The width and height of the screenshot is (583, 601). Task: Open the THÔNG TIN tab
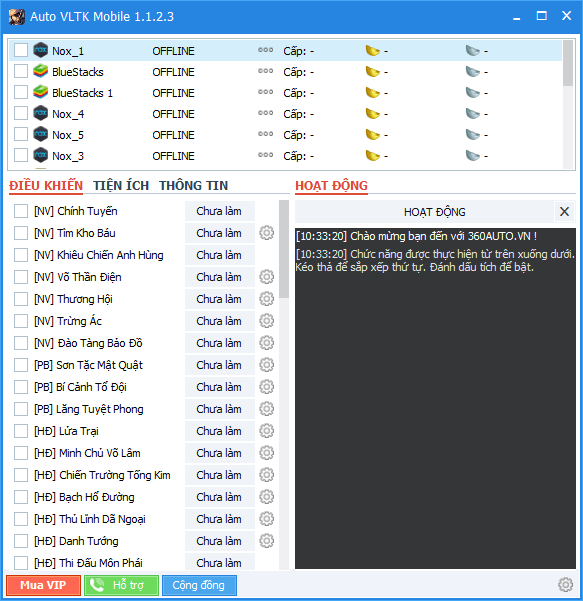pyautogui.click(x=194, y=186)
